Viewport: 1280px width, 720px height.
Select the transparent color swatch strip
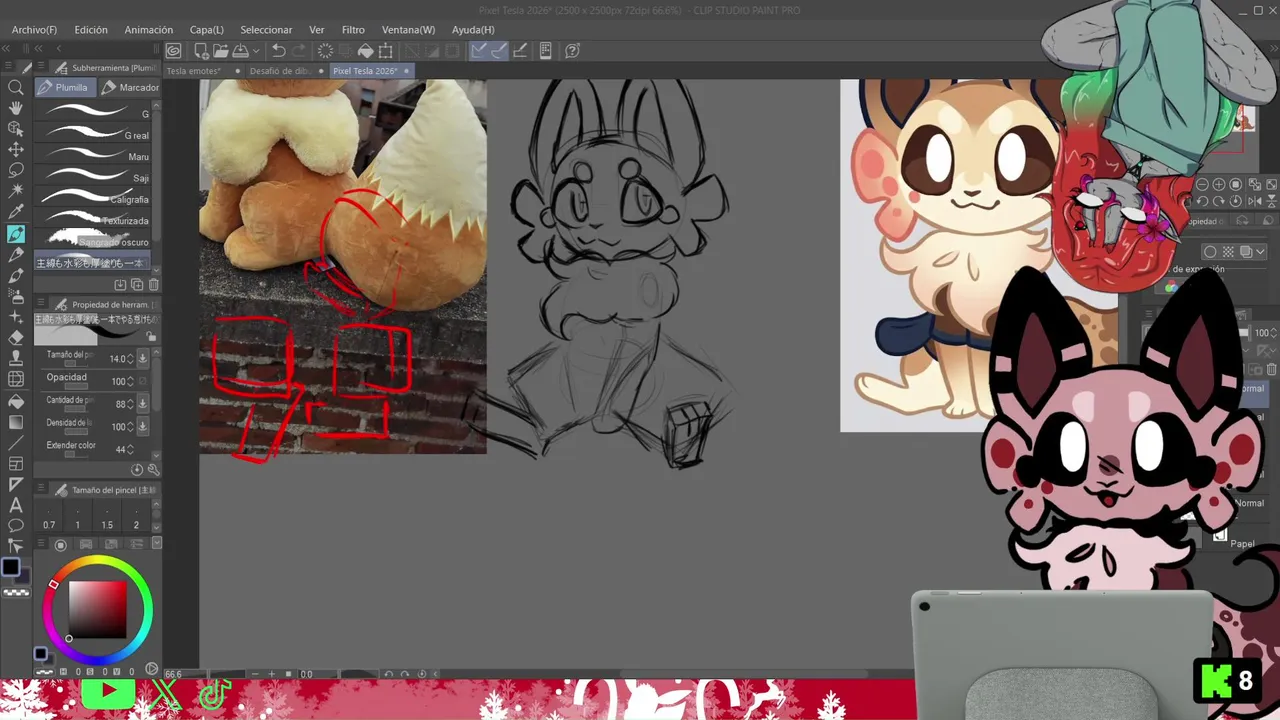[x=16, y=592]
